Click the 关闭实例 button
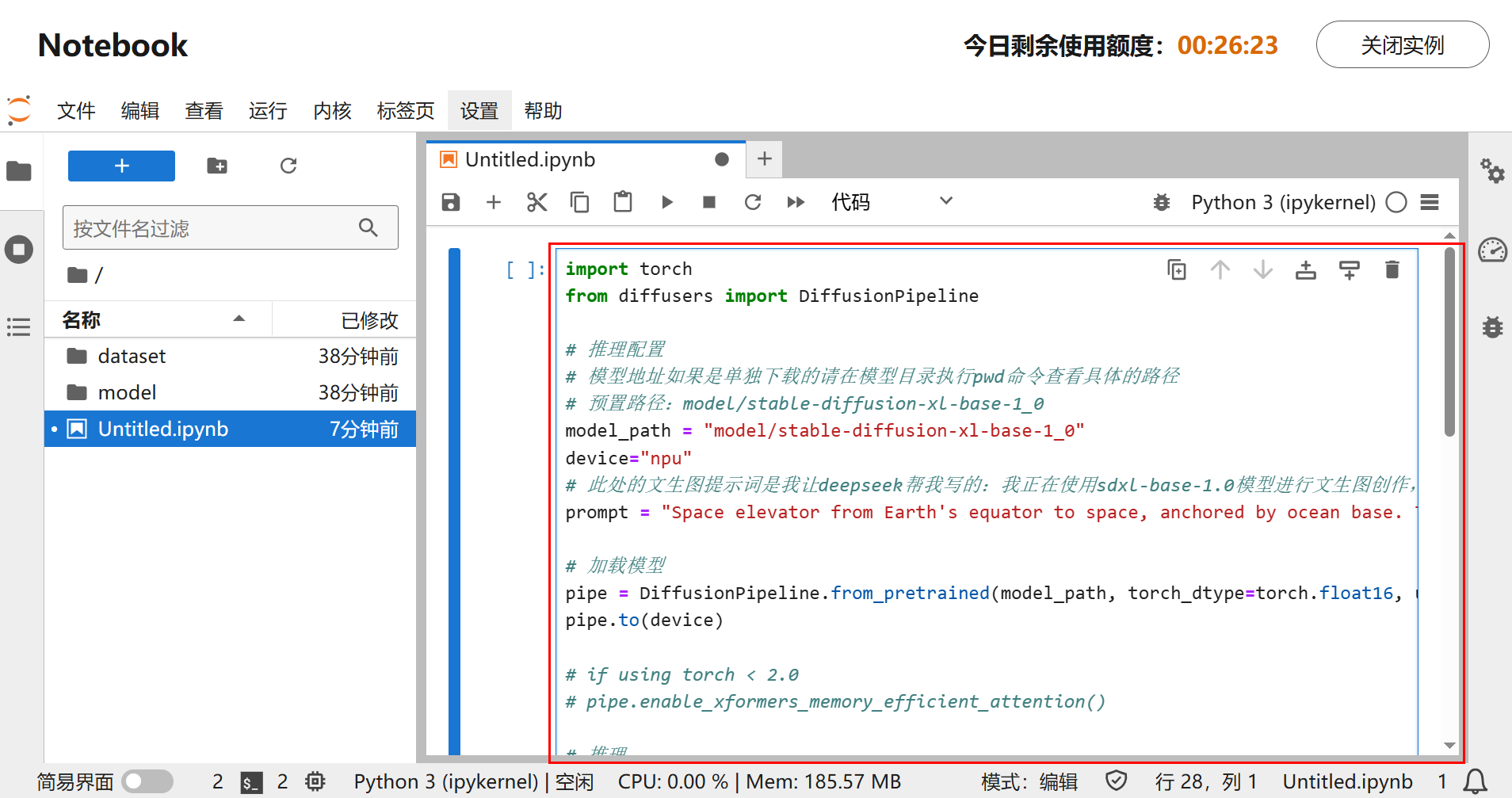The width and height of the screenshot is (1512, 798). pos(1402,45)
